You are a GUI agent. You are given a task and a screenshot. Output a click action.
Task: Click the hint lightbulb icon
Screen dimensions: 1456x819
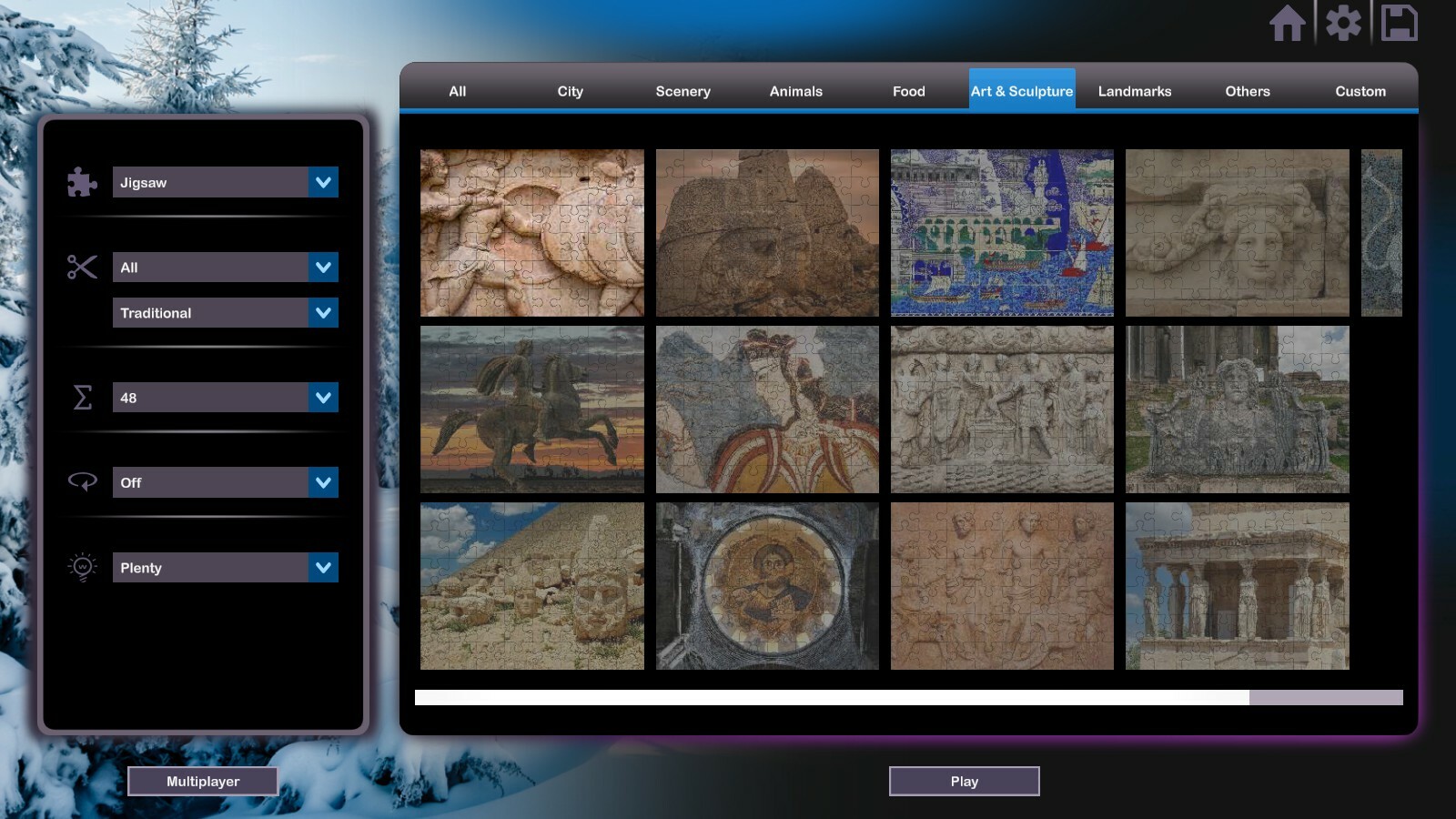tap(82, 567)
